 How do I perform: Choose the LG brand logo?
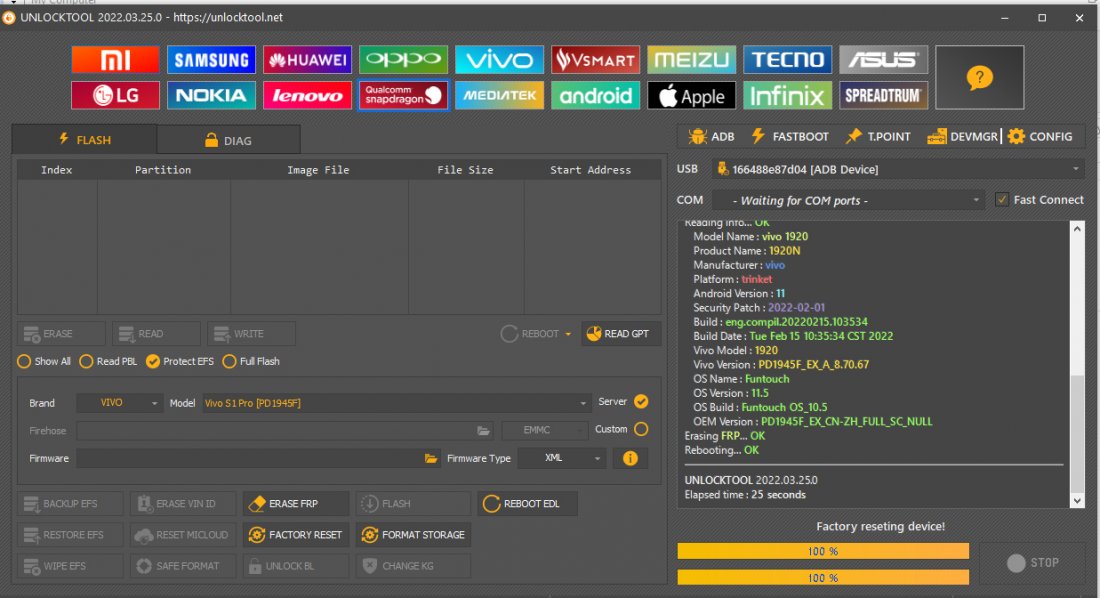pos(115,95)
